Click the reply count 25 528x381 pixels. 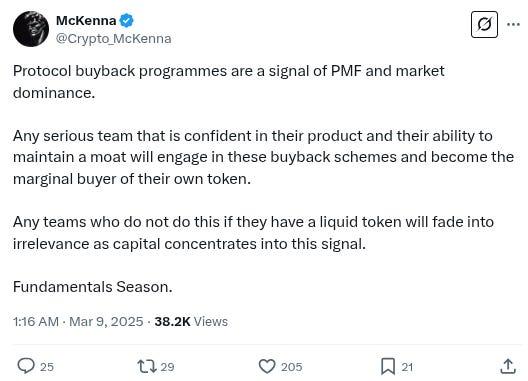pyautogui.click(x=47, y=367)
